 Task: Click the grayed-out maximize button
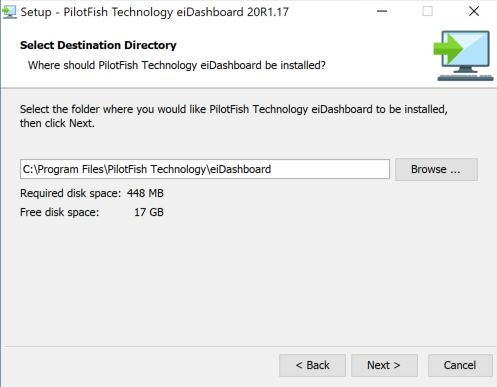point(428,11)
